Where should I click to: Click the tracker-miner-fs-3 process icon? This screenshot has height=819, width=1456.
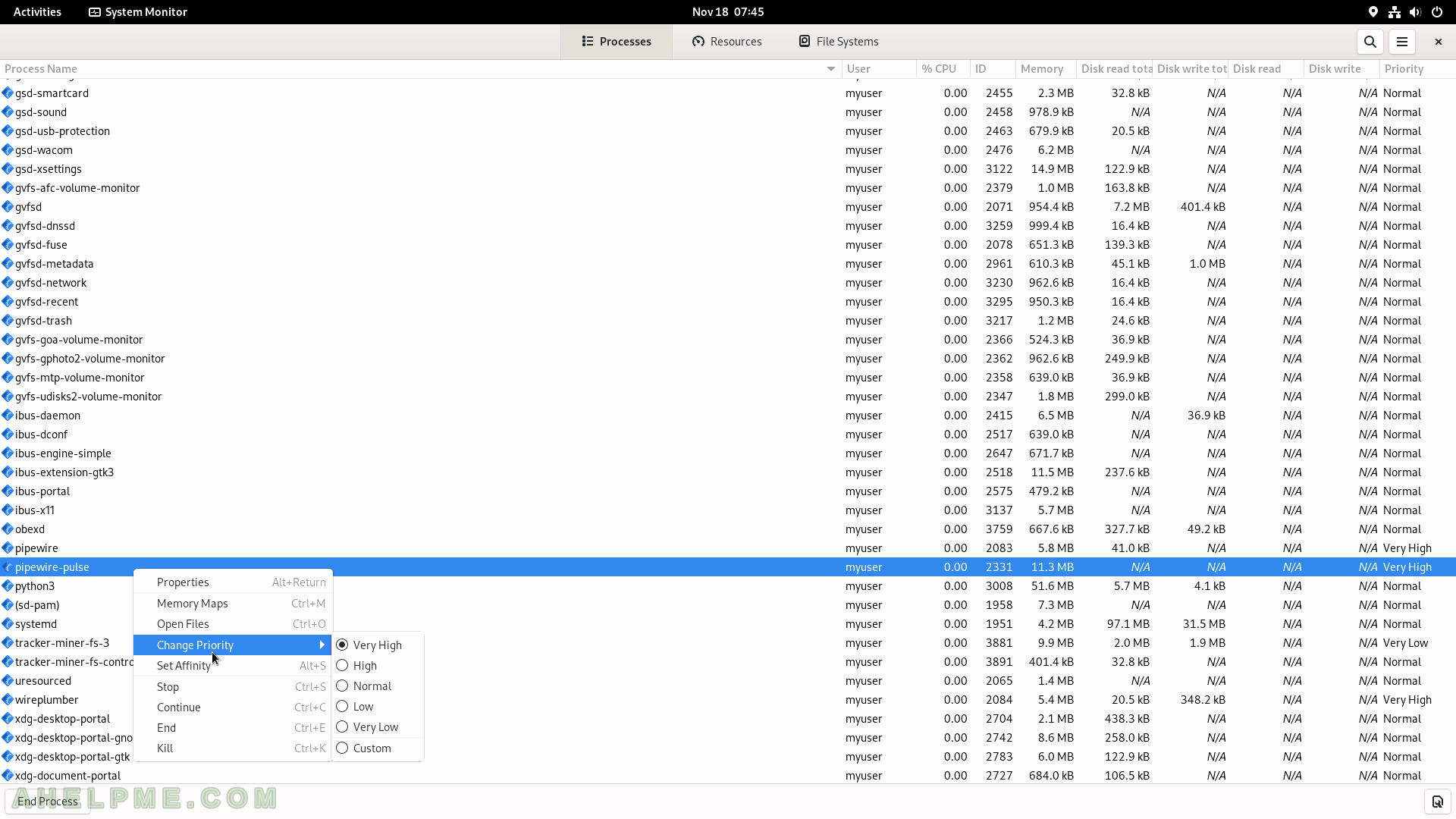click(x=8, y=643)
